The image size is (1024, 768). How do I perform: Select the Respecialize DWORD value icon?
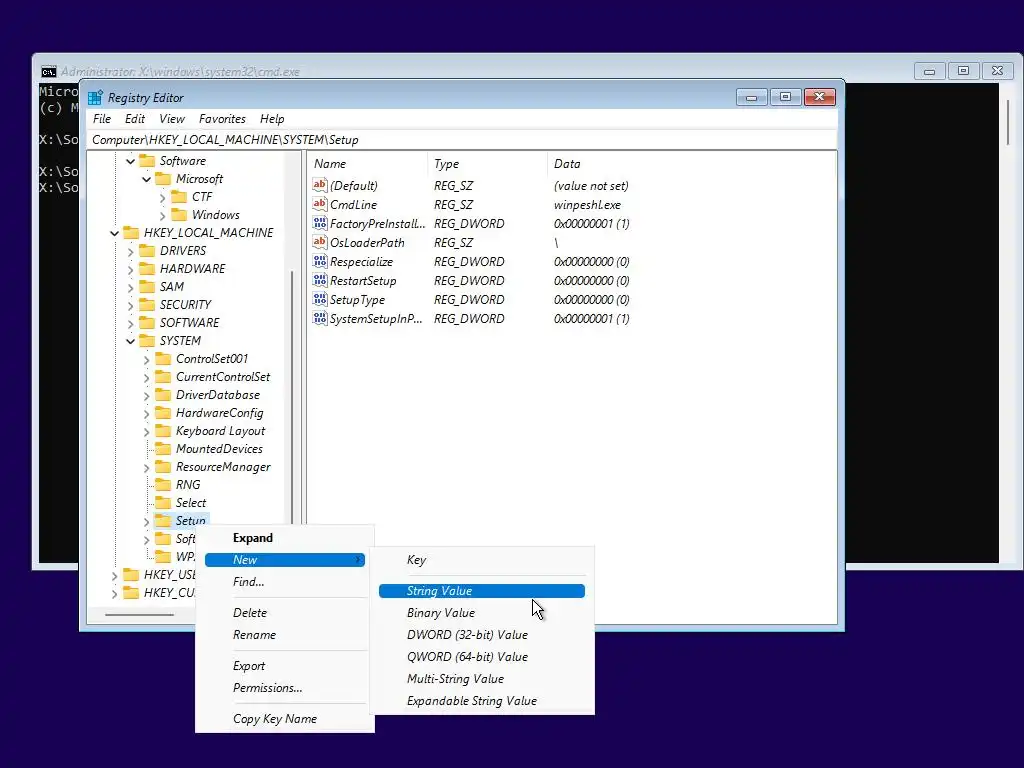319,261
